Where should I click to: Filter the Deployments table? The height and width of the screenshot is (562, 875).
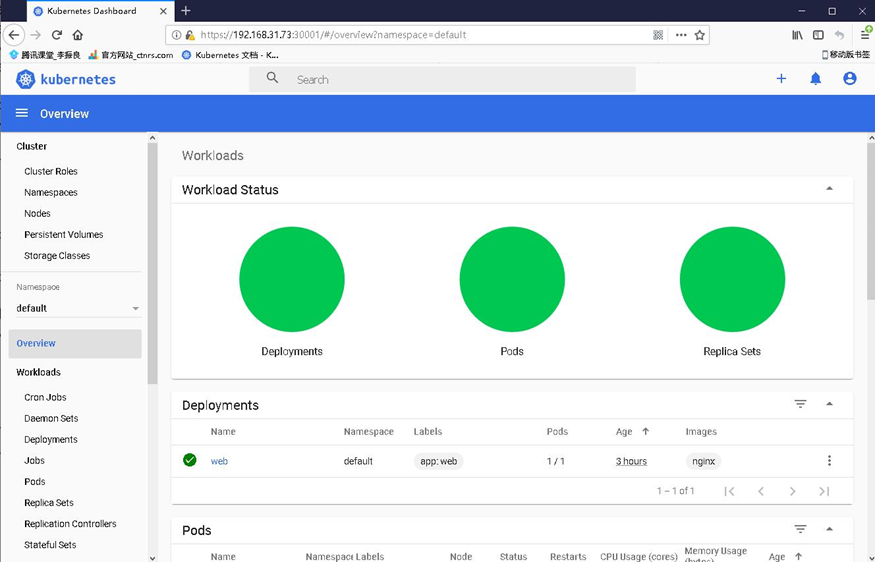[x=800, y=404]
